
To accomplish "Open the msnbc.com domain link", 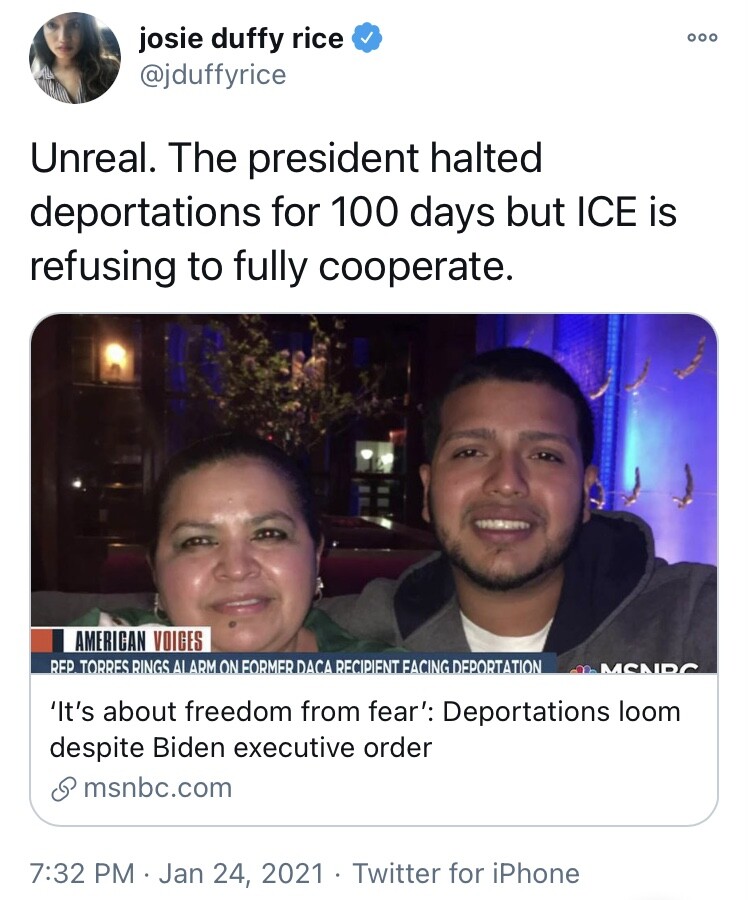I will click(x=158, y=788).
